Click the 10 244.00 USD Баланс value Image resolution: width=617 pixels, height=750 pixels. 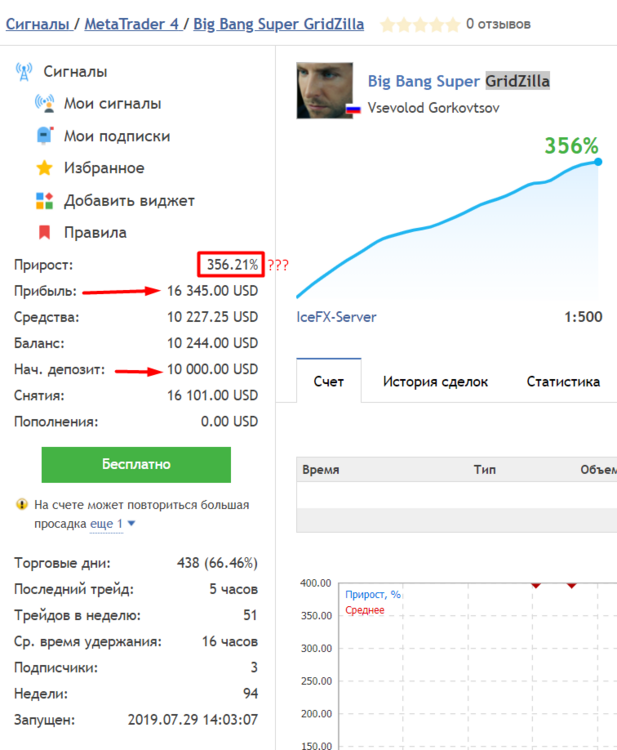(212, 343)
